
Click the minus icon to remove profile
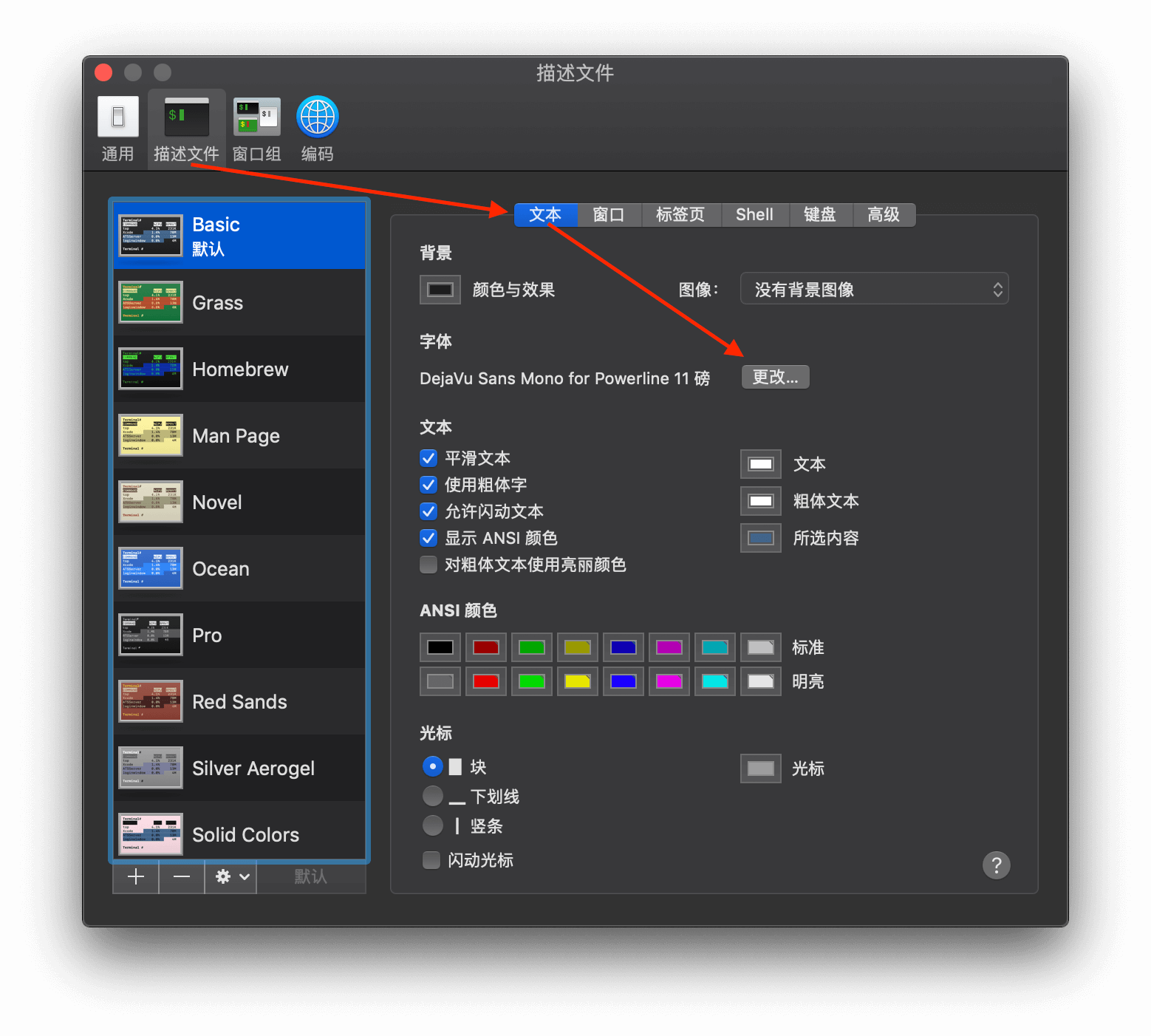point(182,877)
